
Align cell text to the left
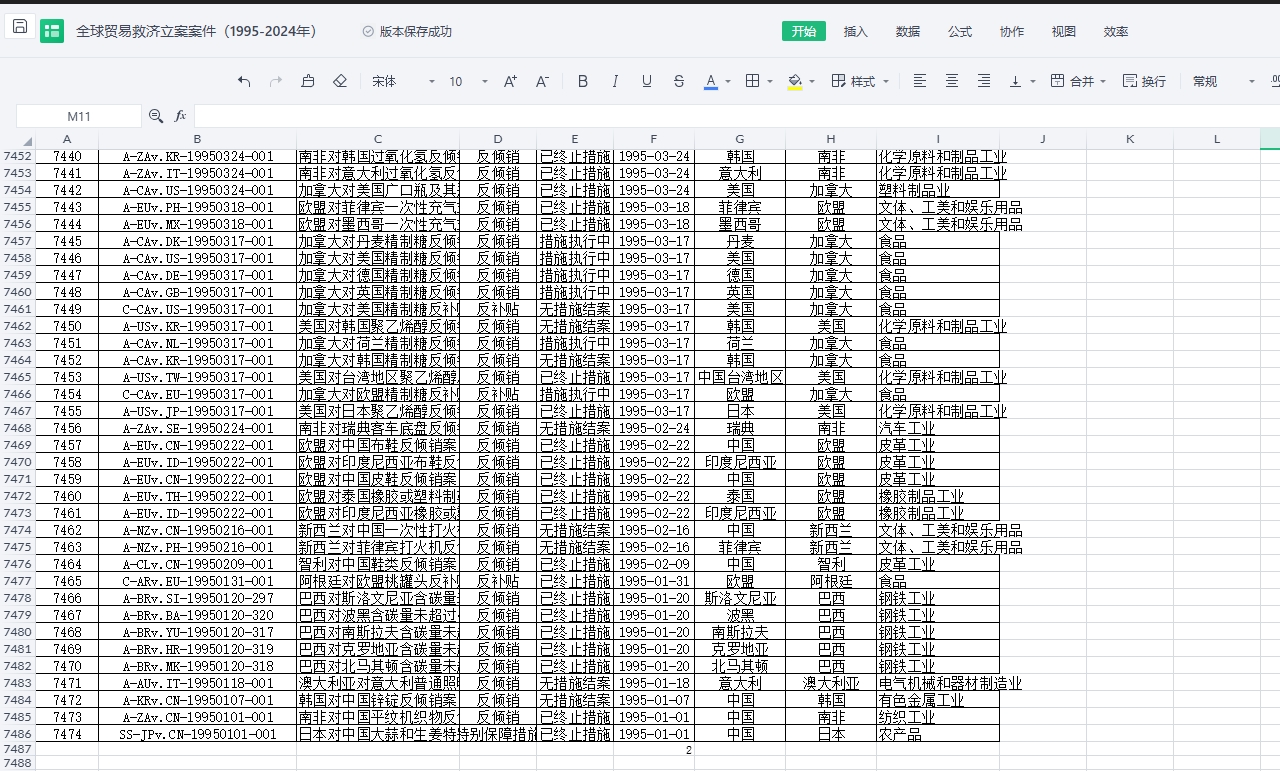(920, 81)
